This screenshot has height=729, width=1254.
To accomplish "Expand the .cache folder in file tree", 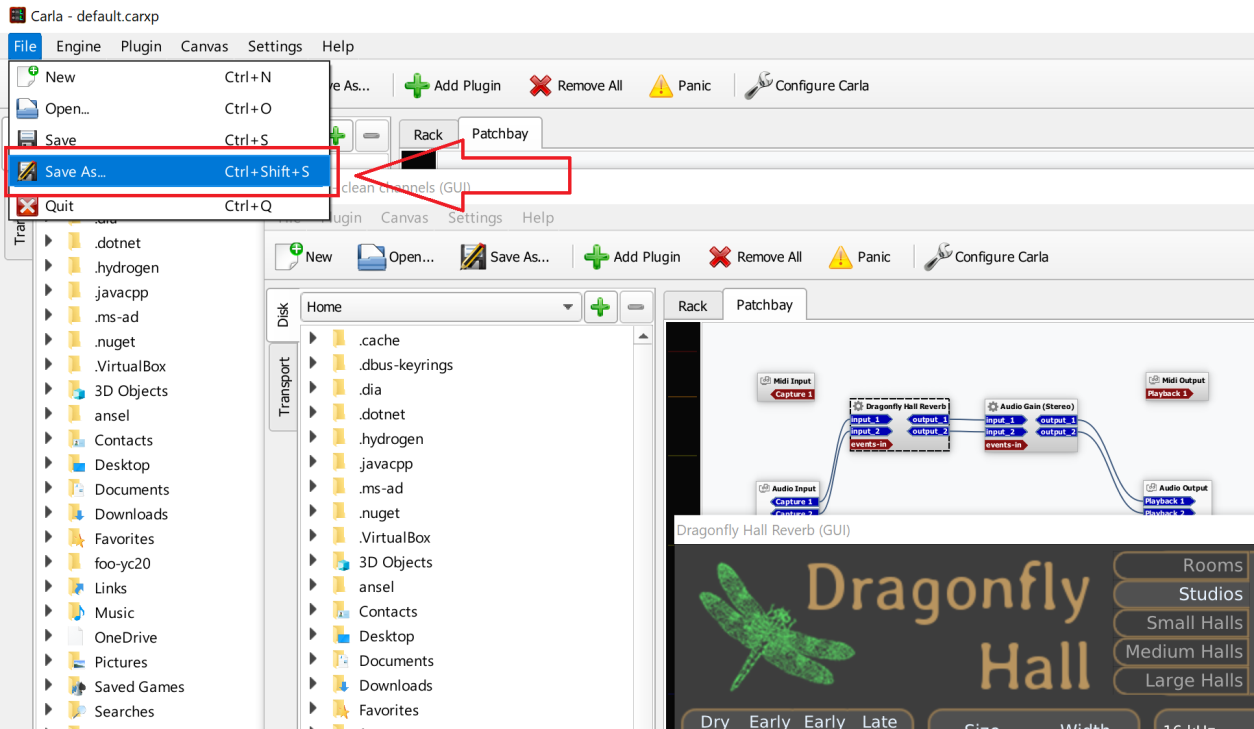I will (x=313, y=340).
